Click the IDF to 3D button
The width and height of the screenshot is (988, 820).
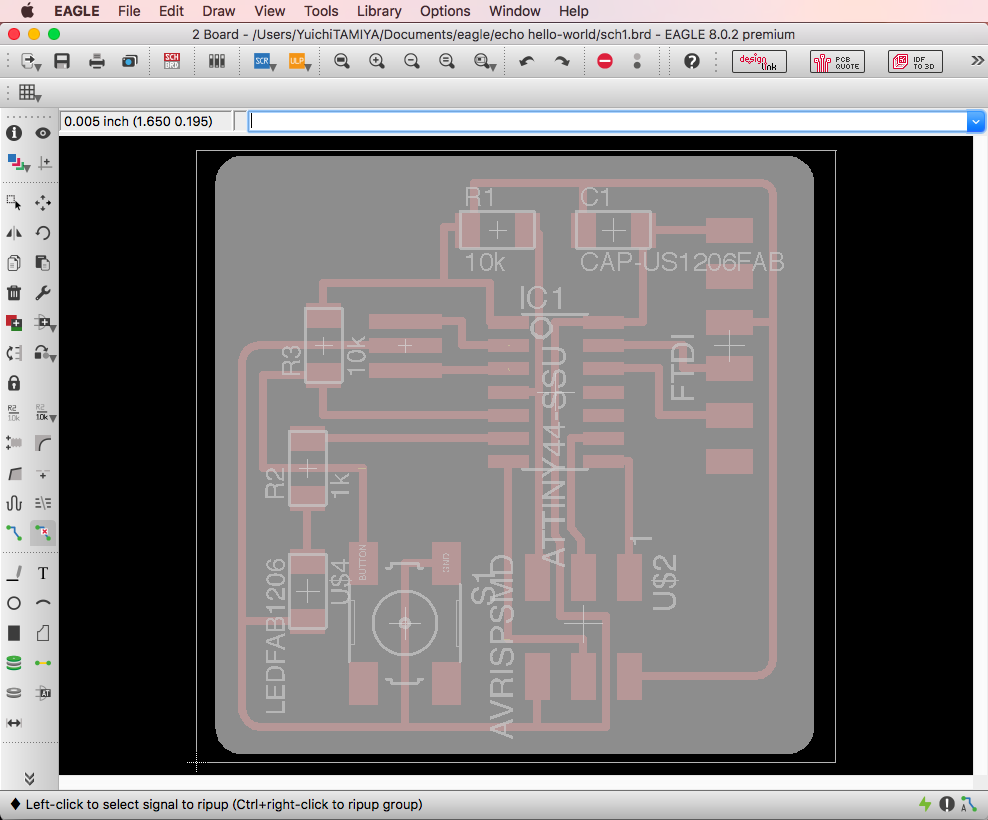tap(915, 61)
